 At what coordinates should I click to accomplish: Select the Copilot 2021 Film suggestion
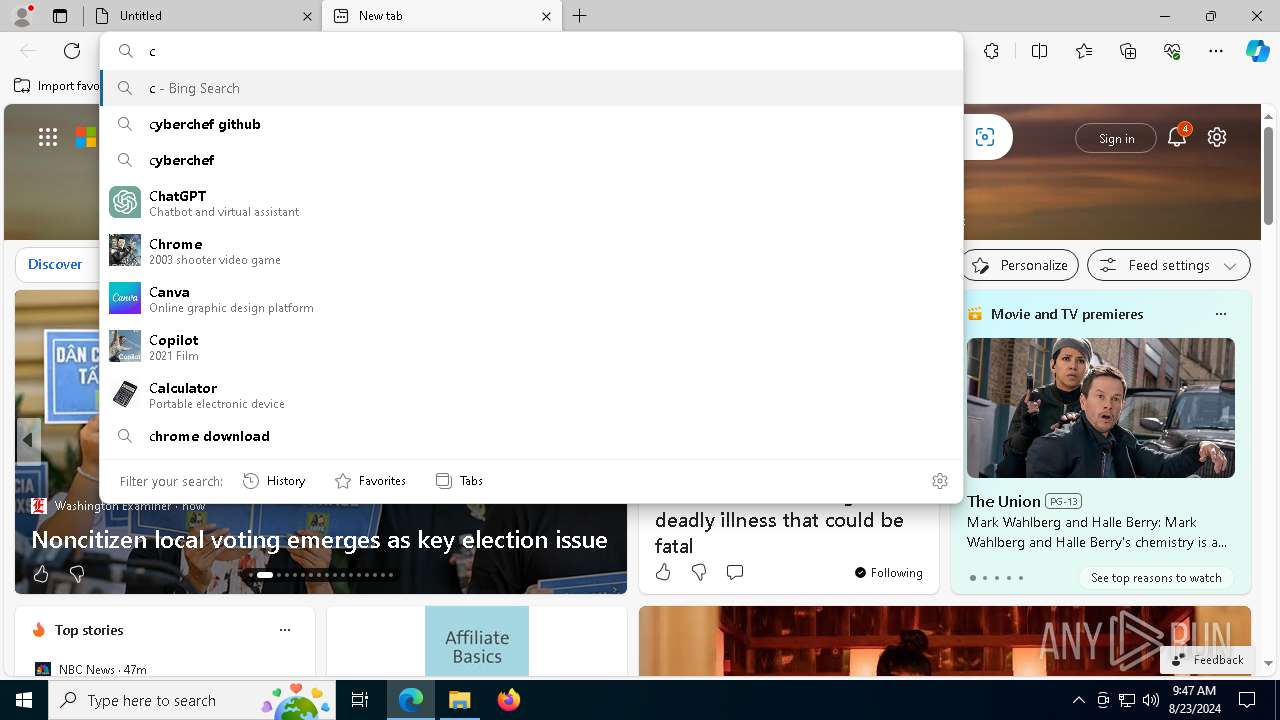pyautogui.click(x=531, y=346)
